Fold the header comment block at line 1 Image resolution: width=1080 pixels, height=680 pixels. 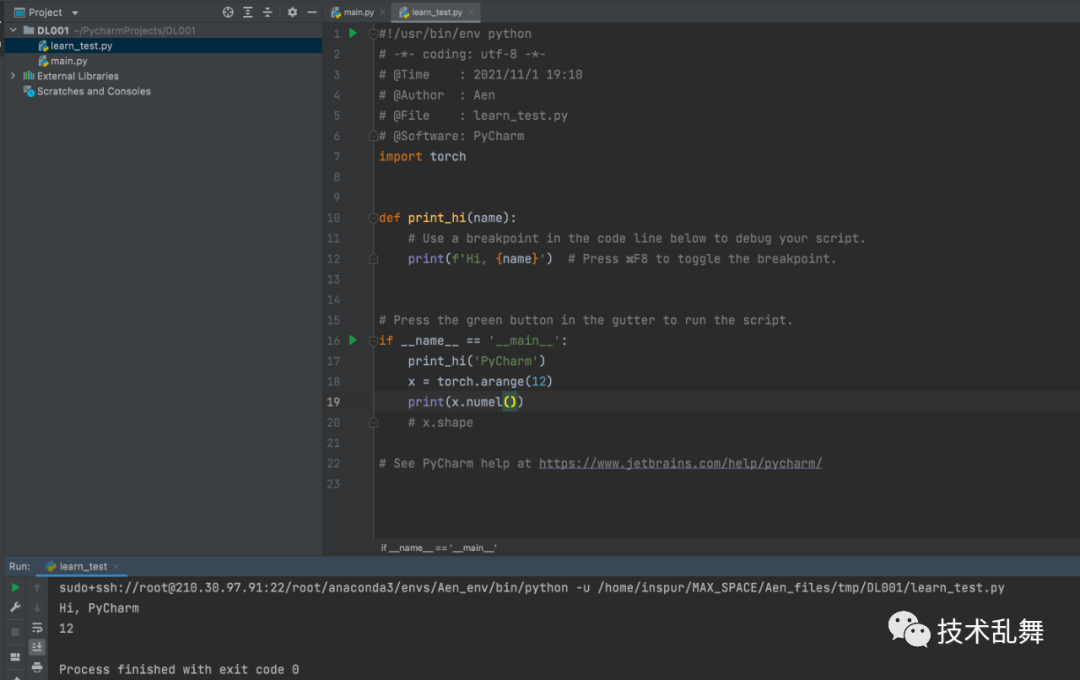pyautogui.click(x=373, y=34)
